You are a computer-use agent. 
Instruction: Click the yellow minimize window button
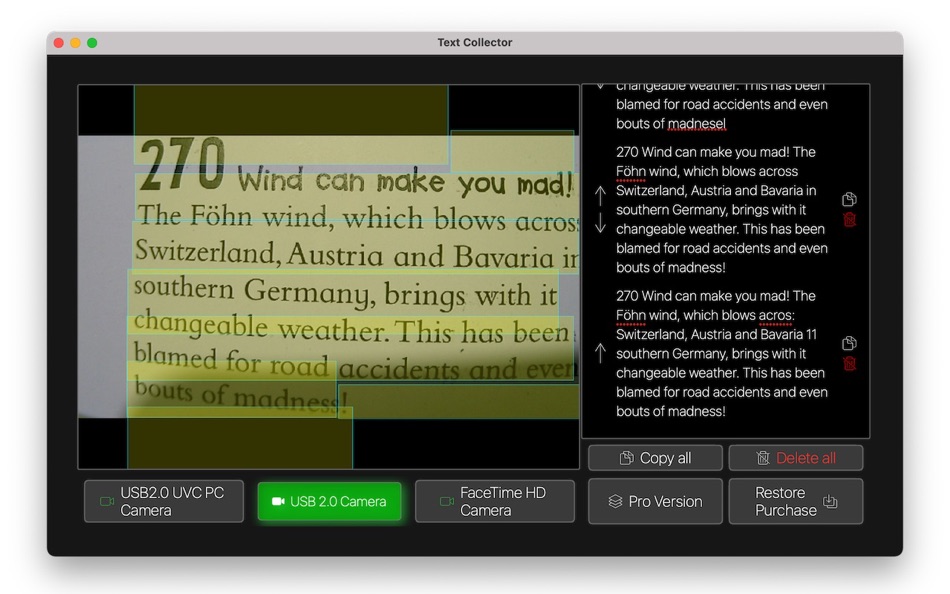click(x=75, y=43)
